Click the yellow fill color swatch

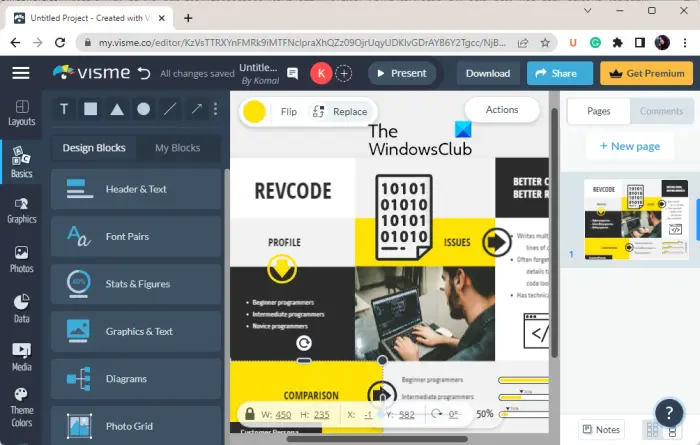[x=254, y=112]
